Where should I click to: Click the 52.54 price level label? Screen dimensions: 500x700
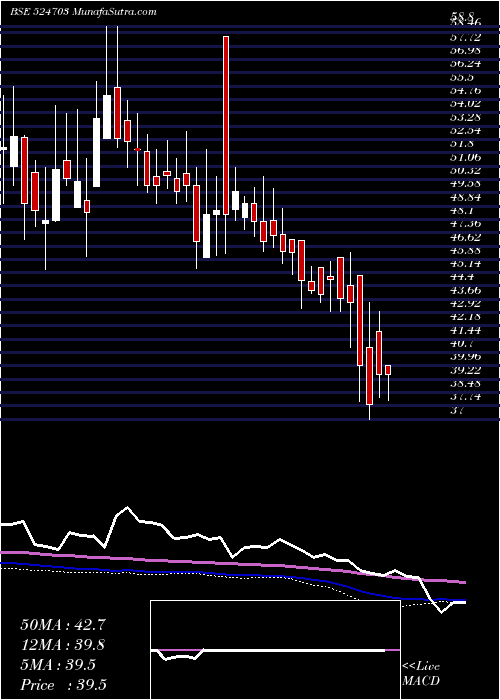465,130
